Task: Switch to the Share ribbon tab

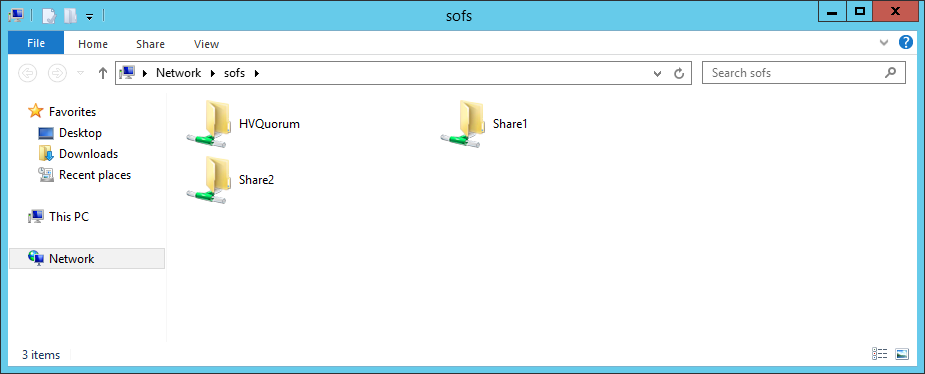Action: coord(150,44)
